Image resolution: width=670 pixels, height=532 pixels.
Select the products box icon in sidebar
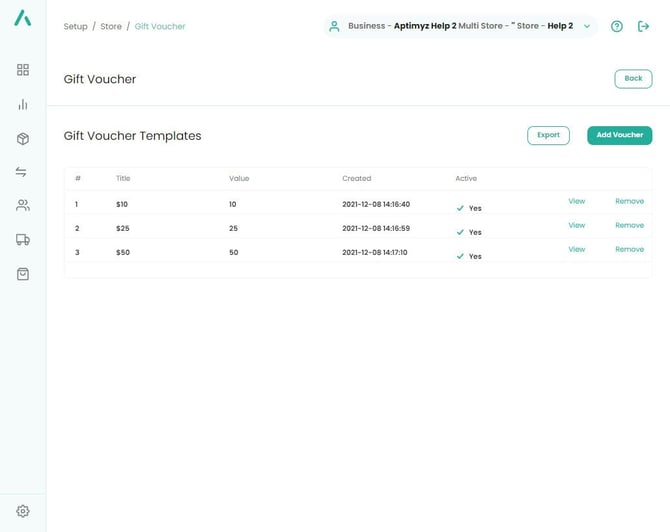coord(22,139)
